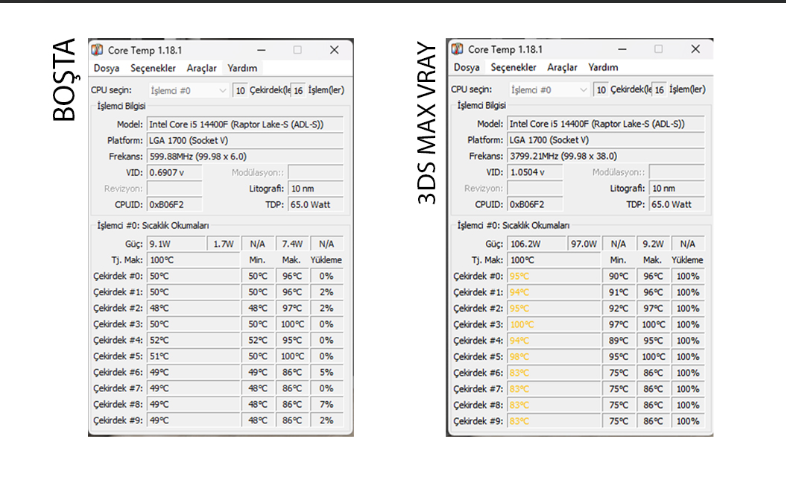Screen dimensions: 786x482
Task: Click Güç value 106.2W
Action: coord(537,244)
